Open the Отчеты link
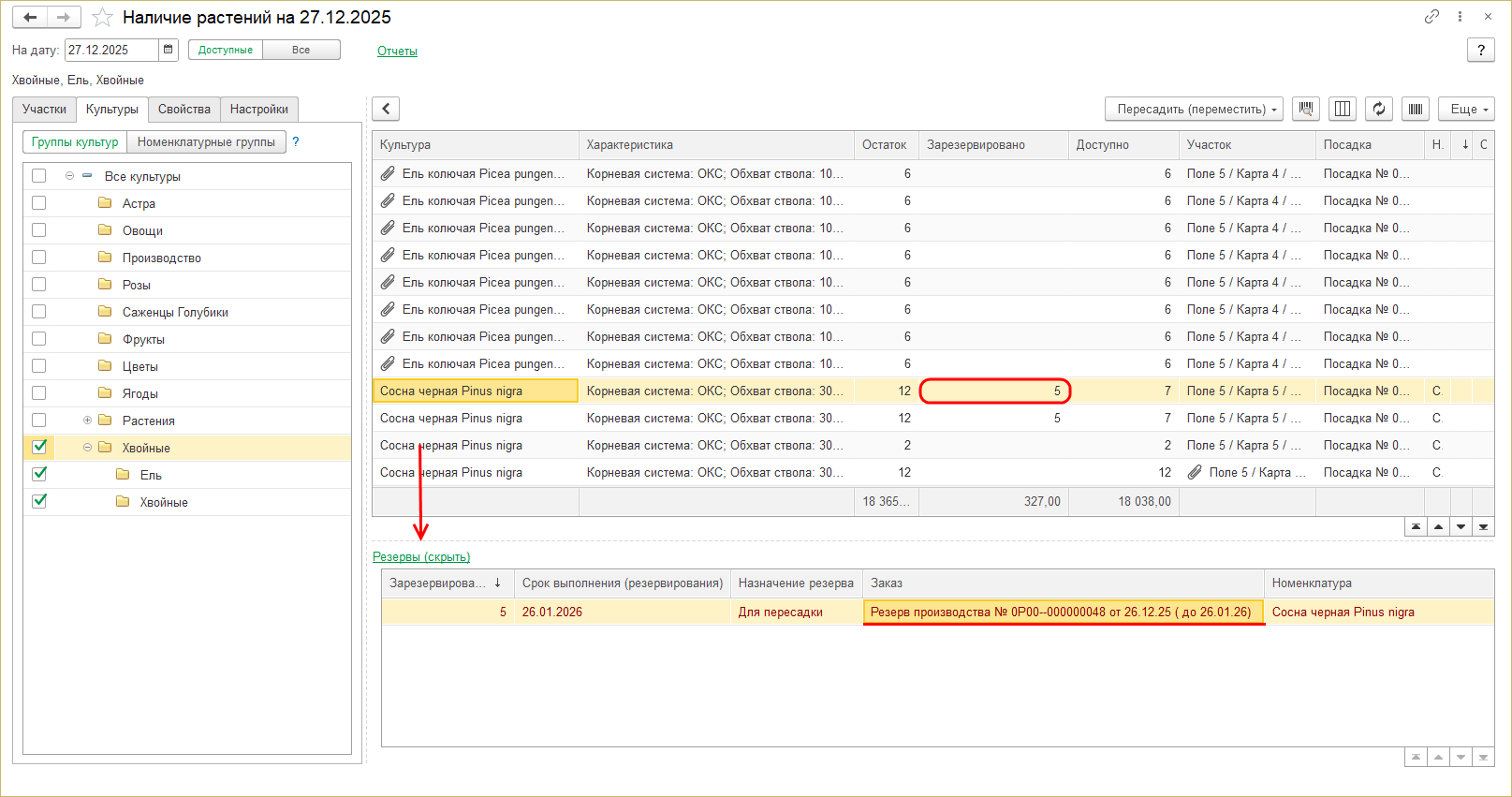 point(397,51)
